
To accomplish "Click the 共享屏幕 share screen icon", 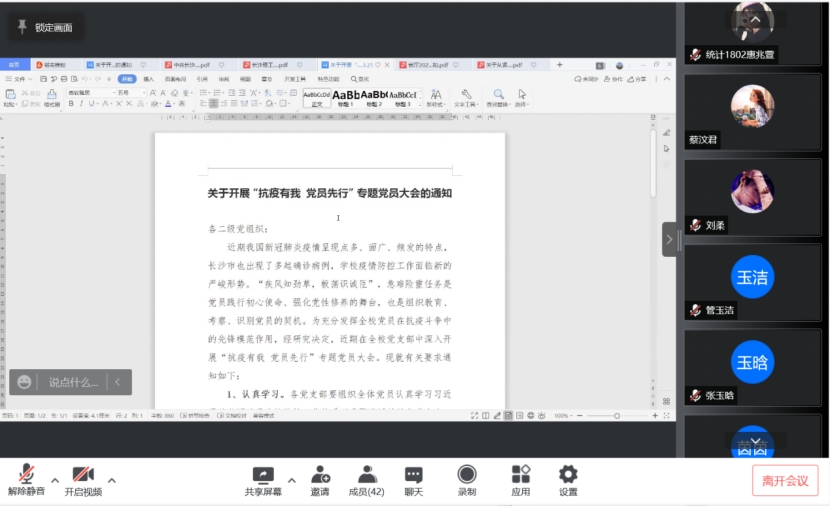I will coord(263,475).
